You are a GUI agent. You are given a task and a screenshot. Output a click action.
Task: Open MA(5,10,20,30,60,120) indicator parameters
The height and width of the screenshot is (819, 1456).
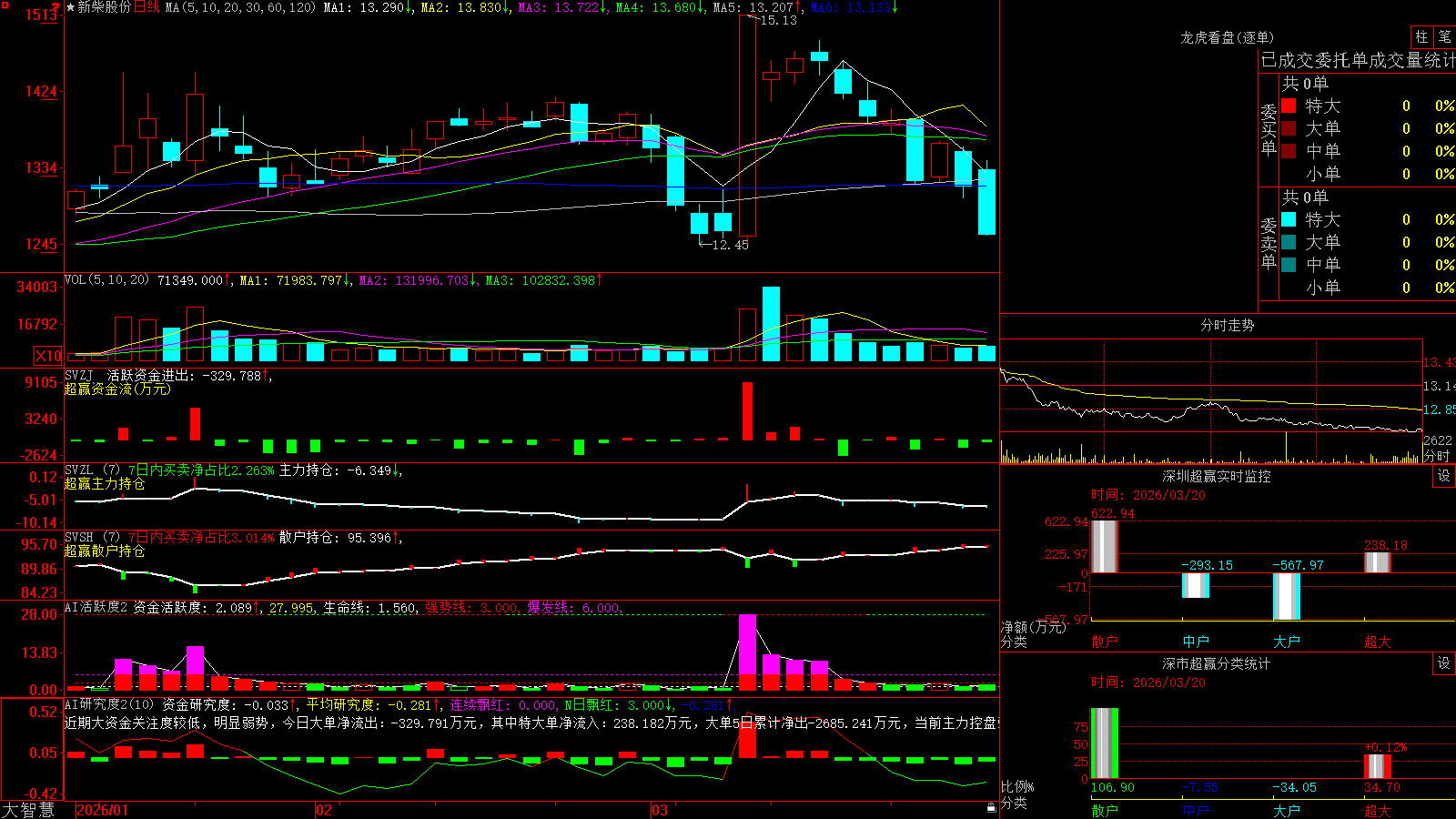(240, 7)
